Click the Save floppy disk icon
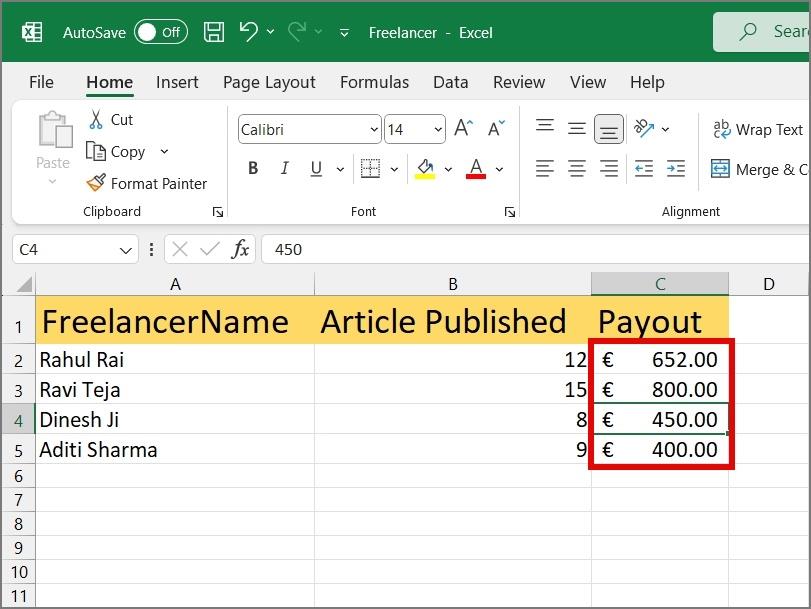Screen dimensions: 811x609 click(214, 32)
